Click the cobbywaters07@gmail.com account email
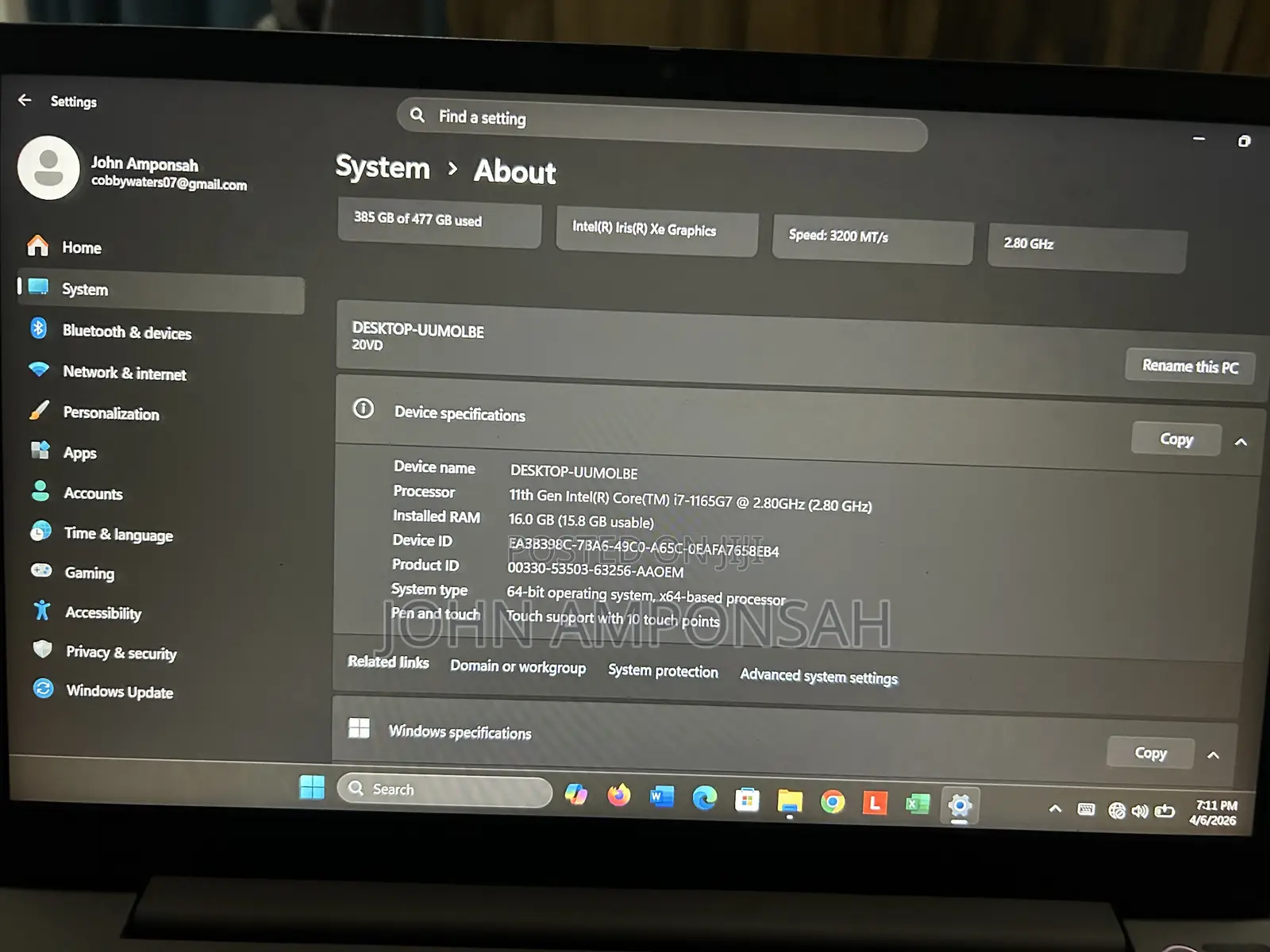1270x952 pixels. 169,183
